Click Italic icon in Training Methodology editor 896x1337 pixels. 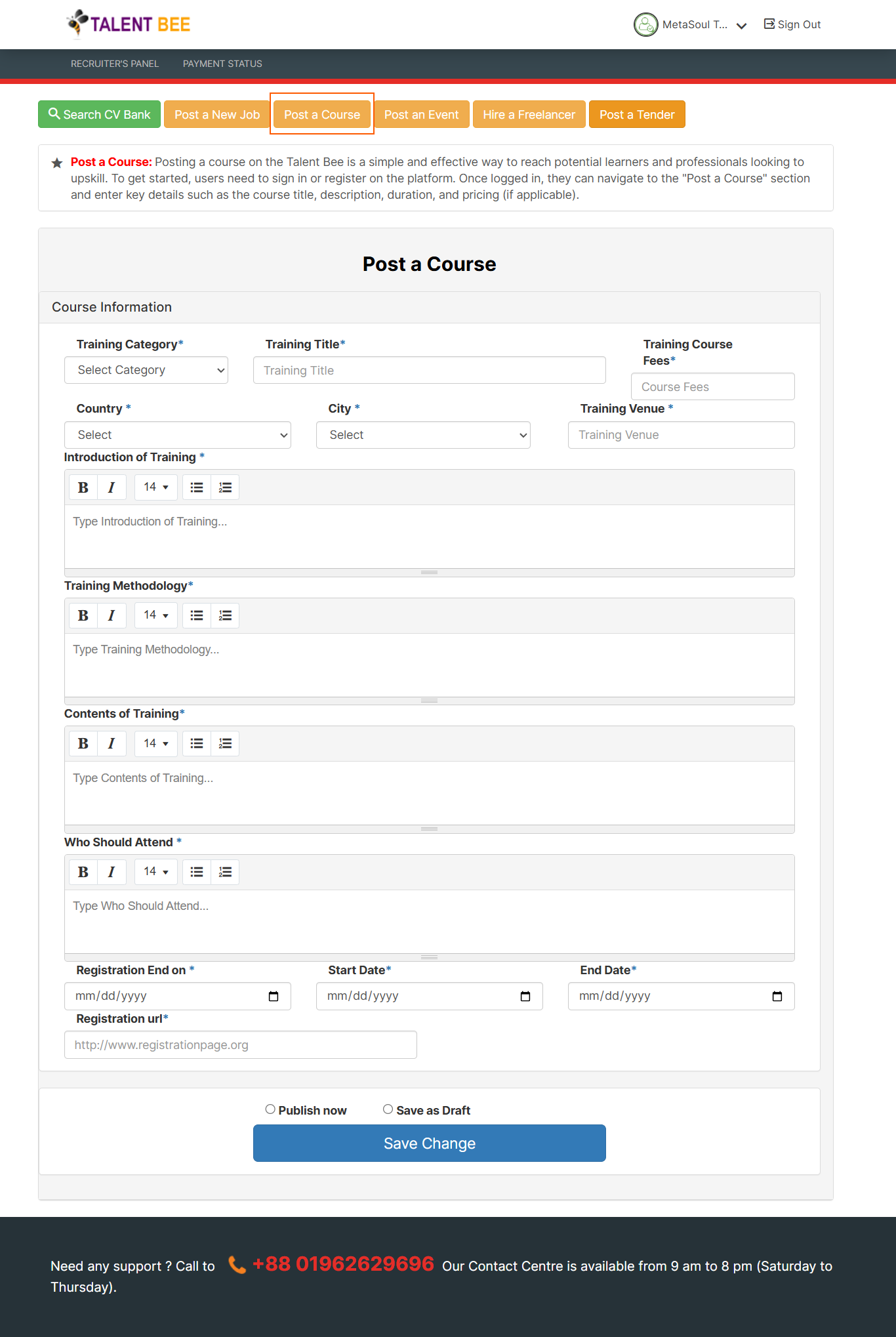point(112,615)
